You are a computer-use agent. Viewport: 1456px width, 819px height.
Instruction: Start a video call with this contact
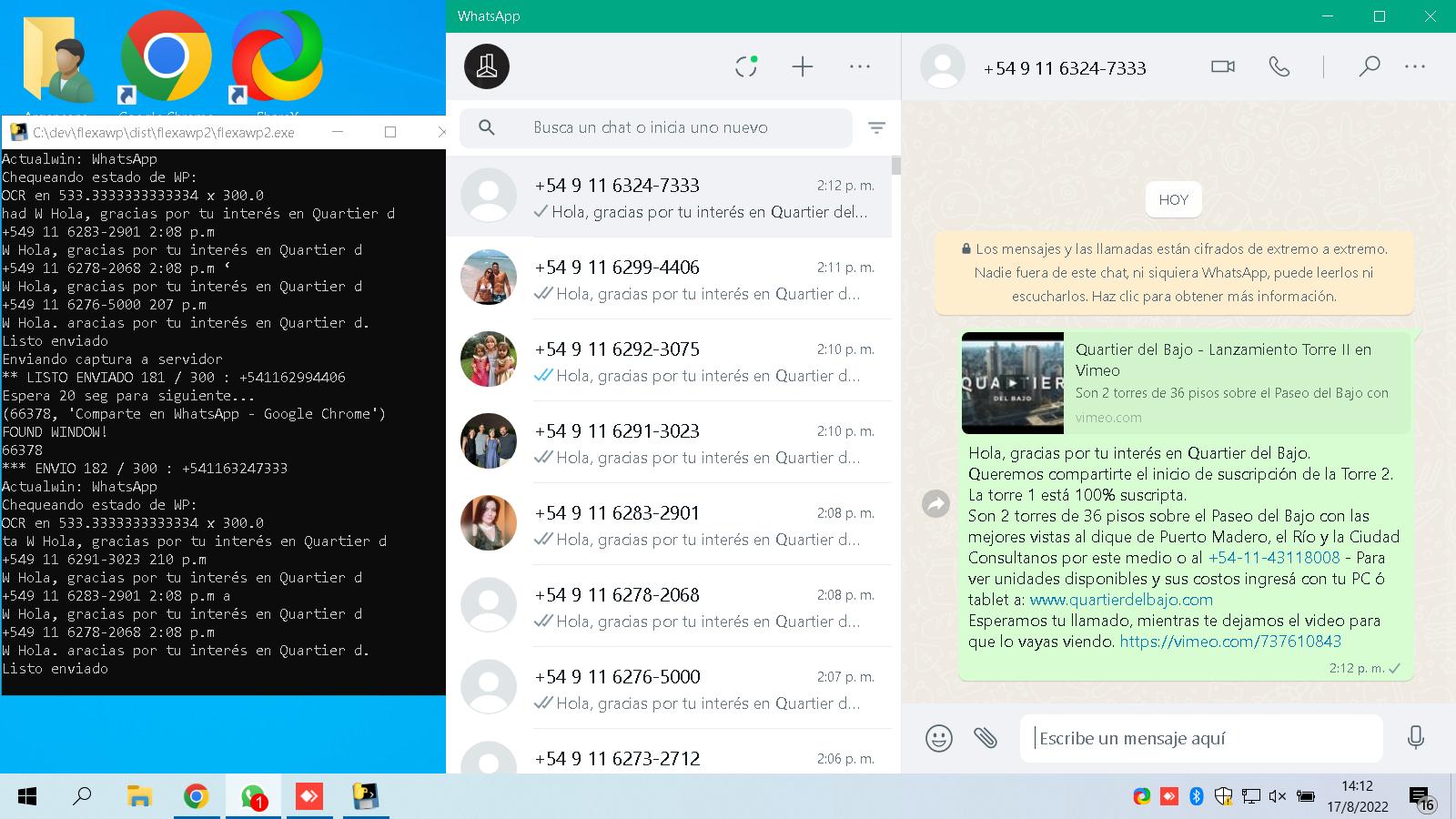(1223, 66)
